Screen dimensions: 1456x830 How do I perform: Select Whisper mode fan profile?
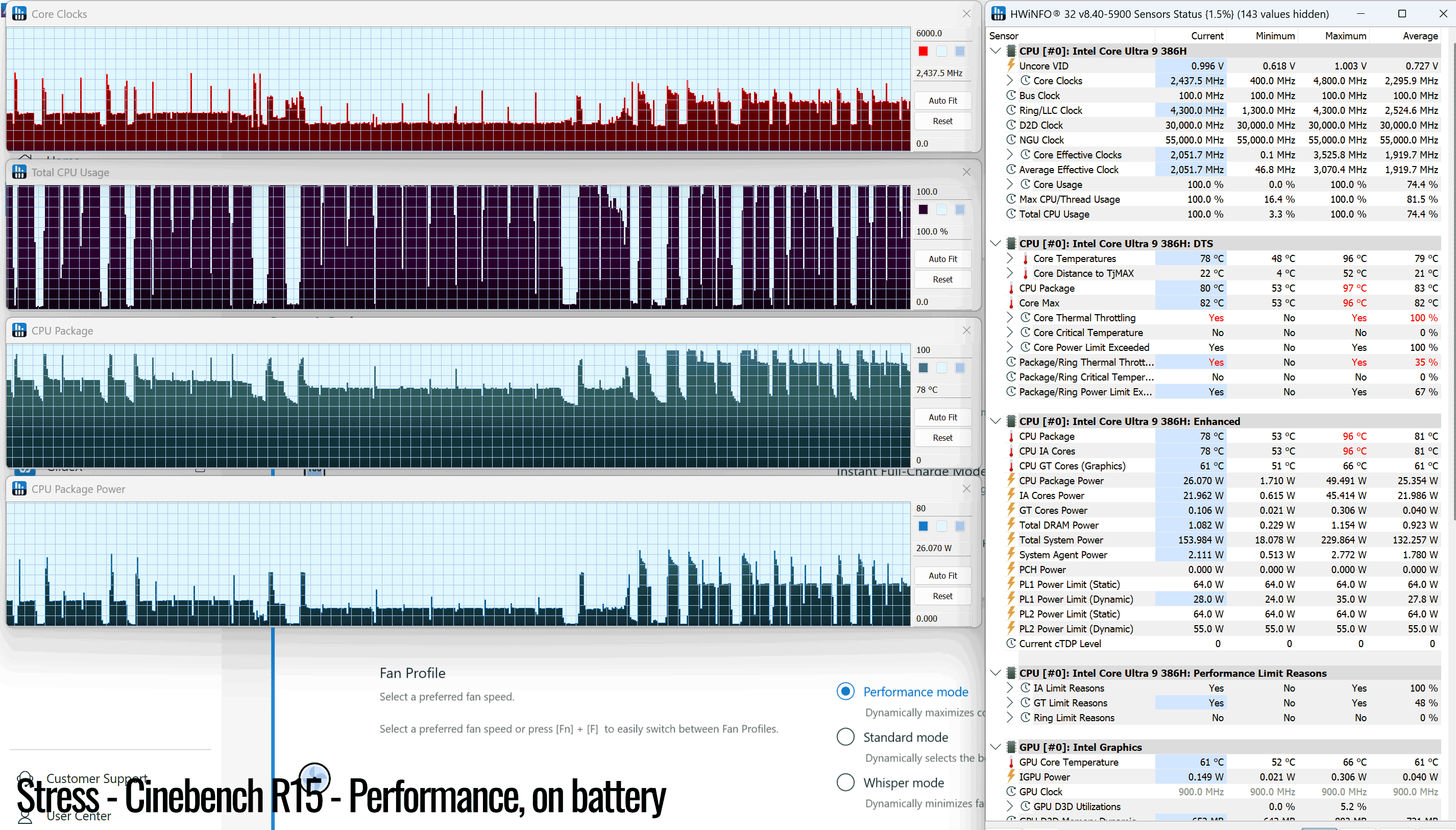tap(845, 782)
